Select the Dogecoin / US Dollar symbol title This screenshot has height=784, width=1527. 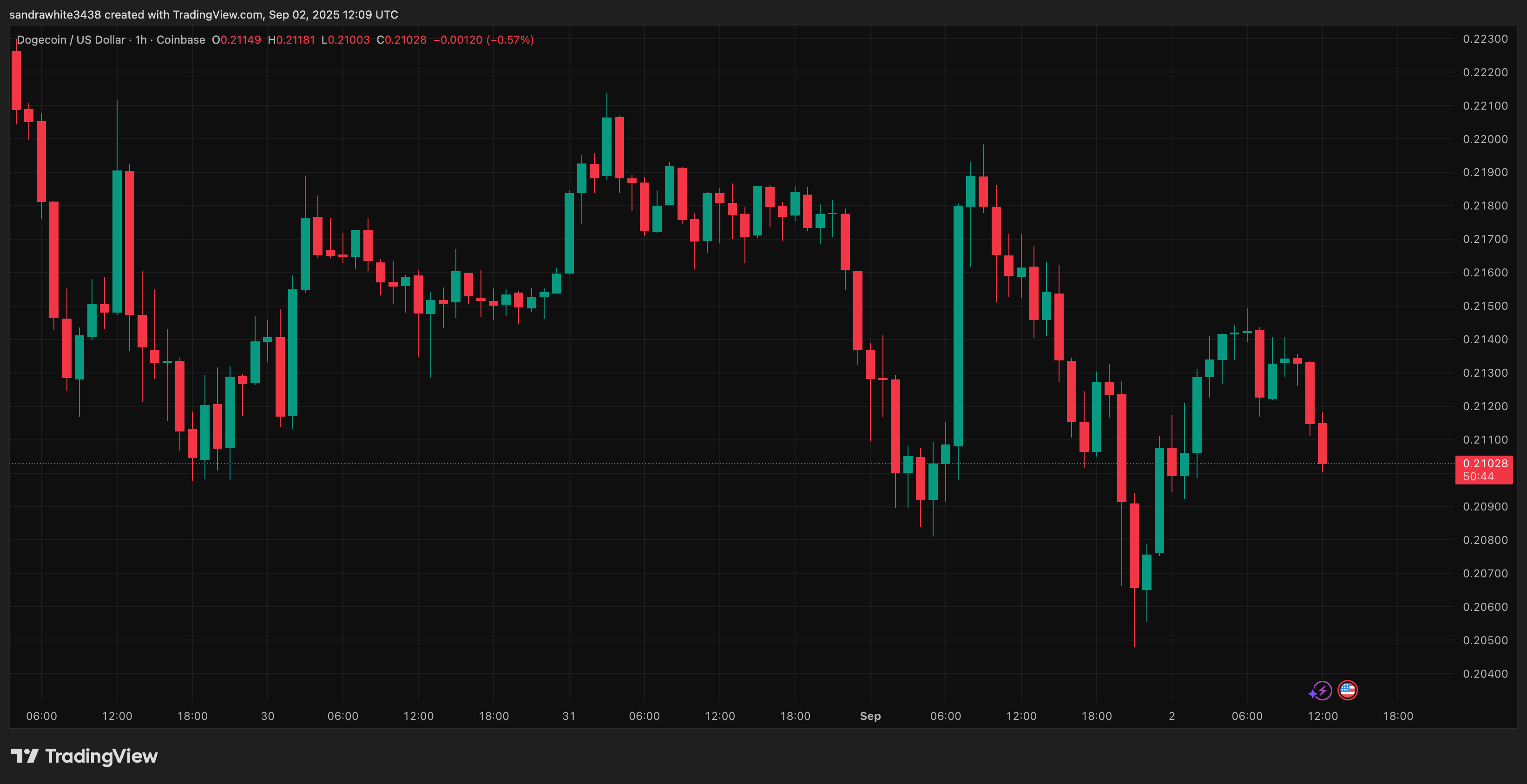click(x=71, y=39)
